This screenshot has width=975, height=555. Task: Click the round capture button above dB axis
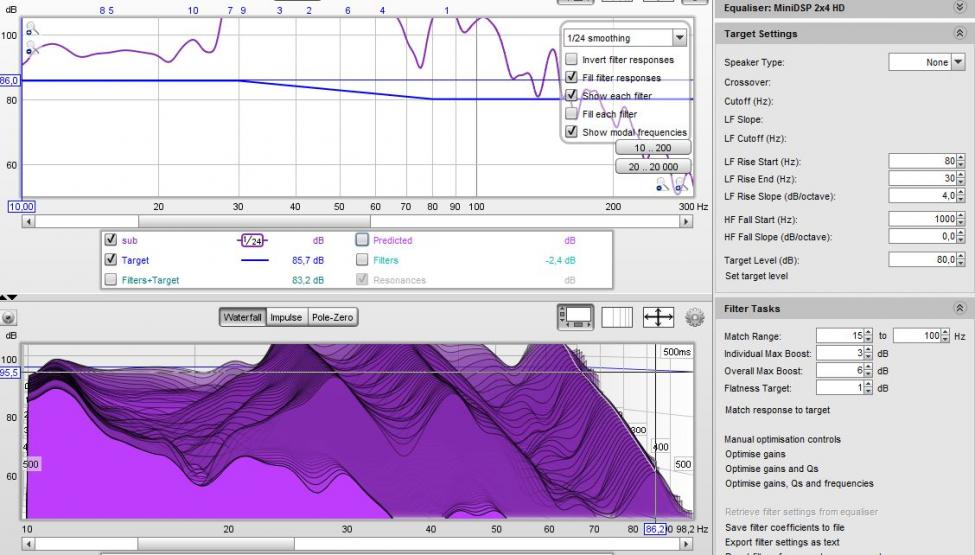(x=9, y=318)
